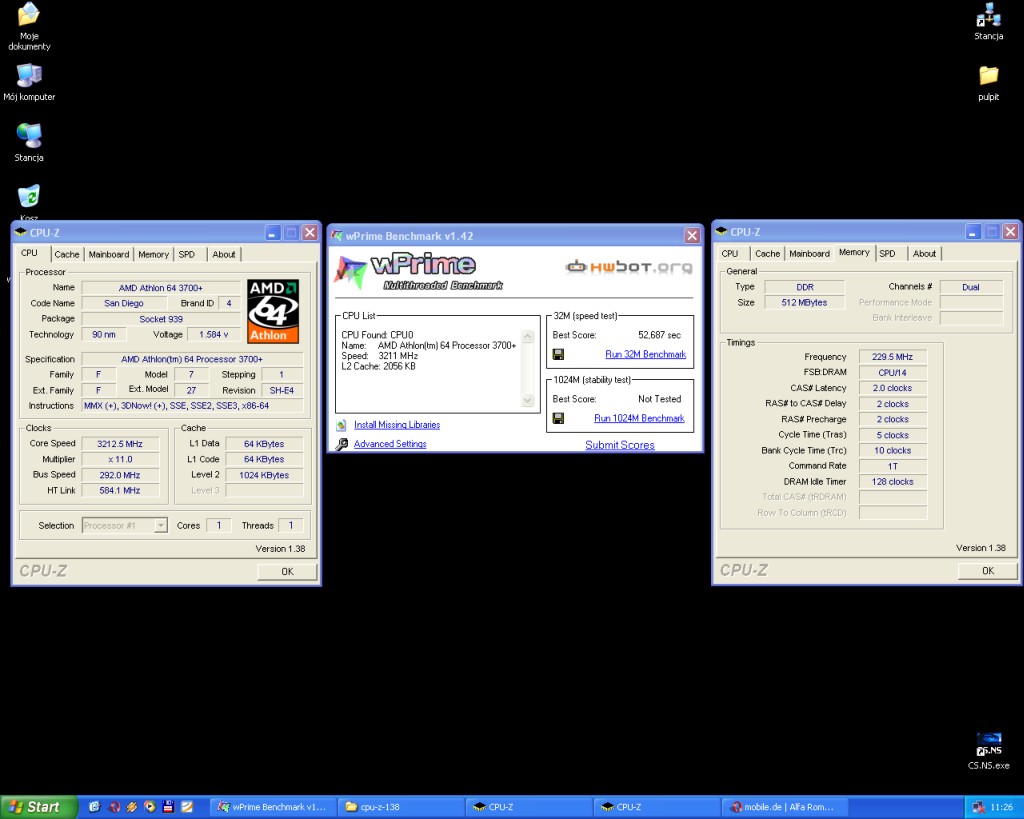The width and height of the screenshot is (1024, 819).
Task: Click the HWBOT.org logo
Action: coord(629,266)
